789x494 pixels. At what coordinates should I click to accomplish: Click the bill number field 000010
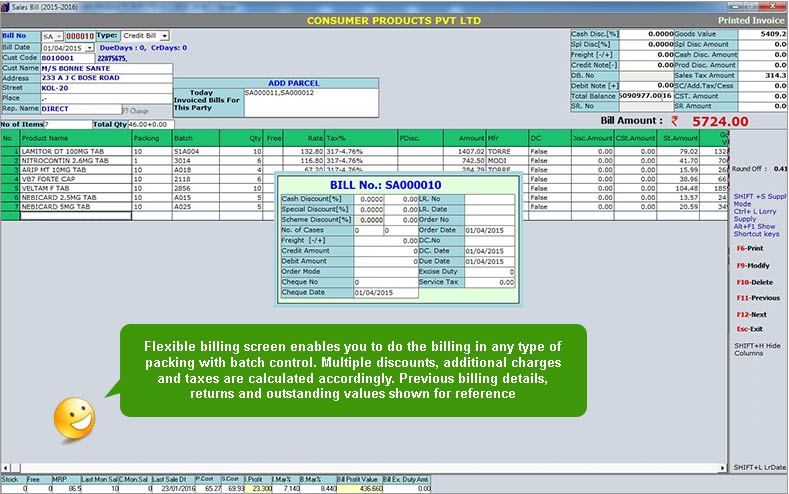point(80,37)
